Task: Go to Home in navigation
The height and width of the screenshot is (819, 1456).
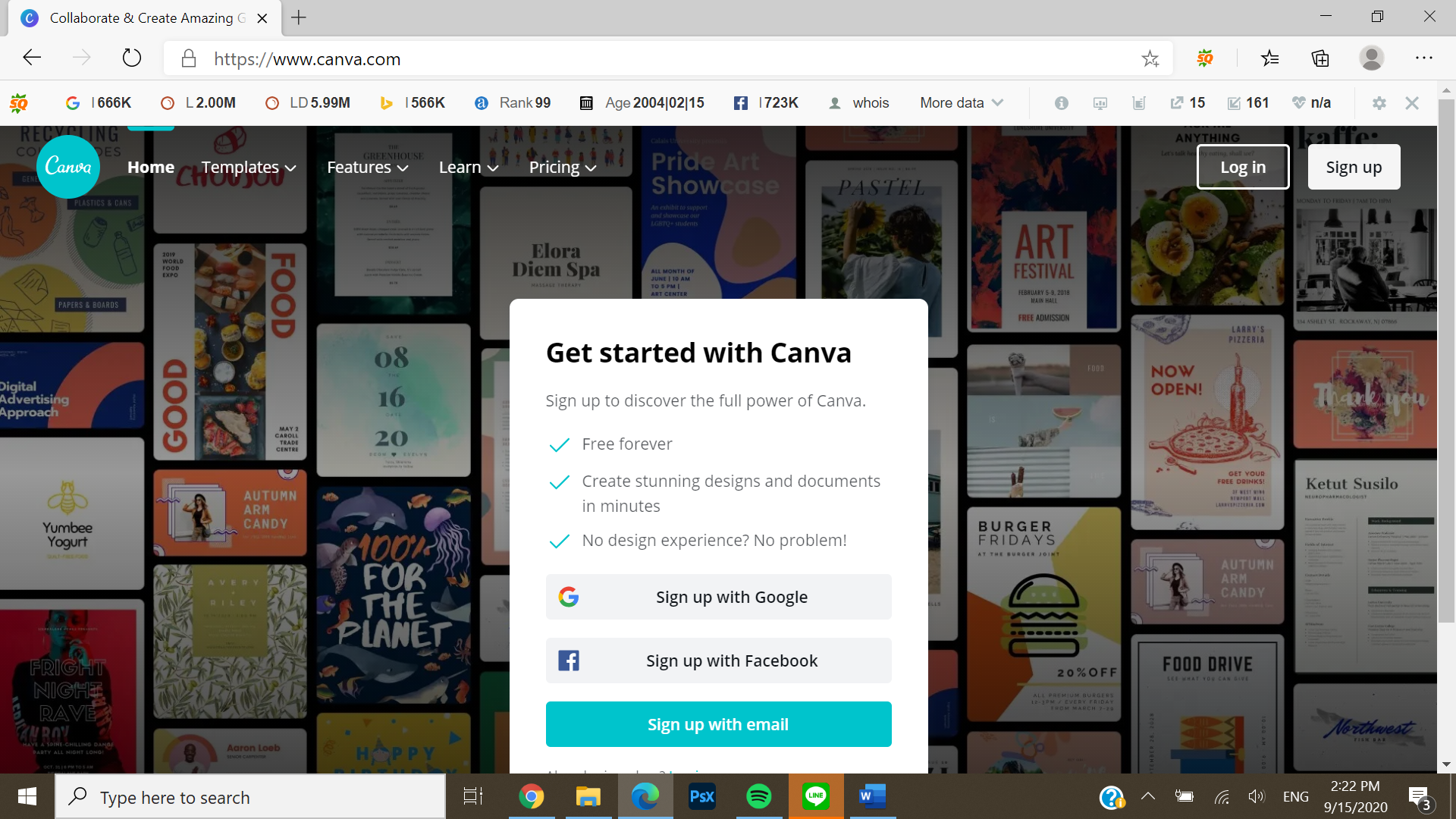Action: click(151, 167)
